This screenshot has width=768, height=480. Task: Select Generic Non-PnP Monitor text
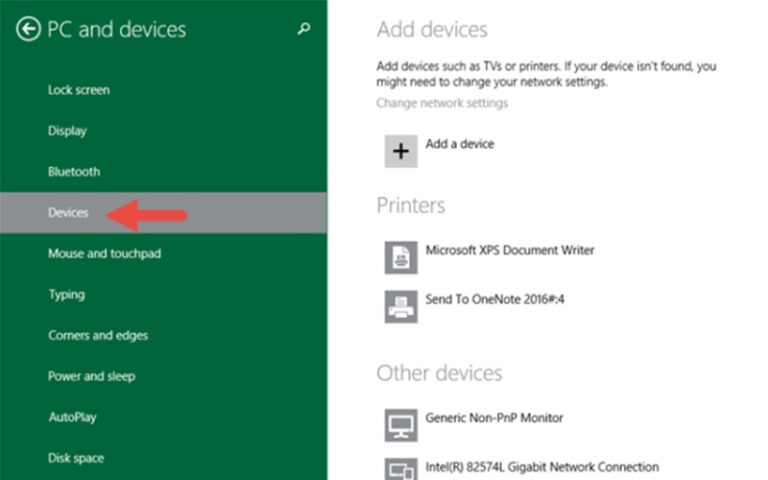coord(494,418)
